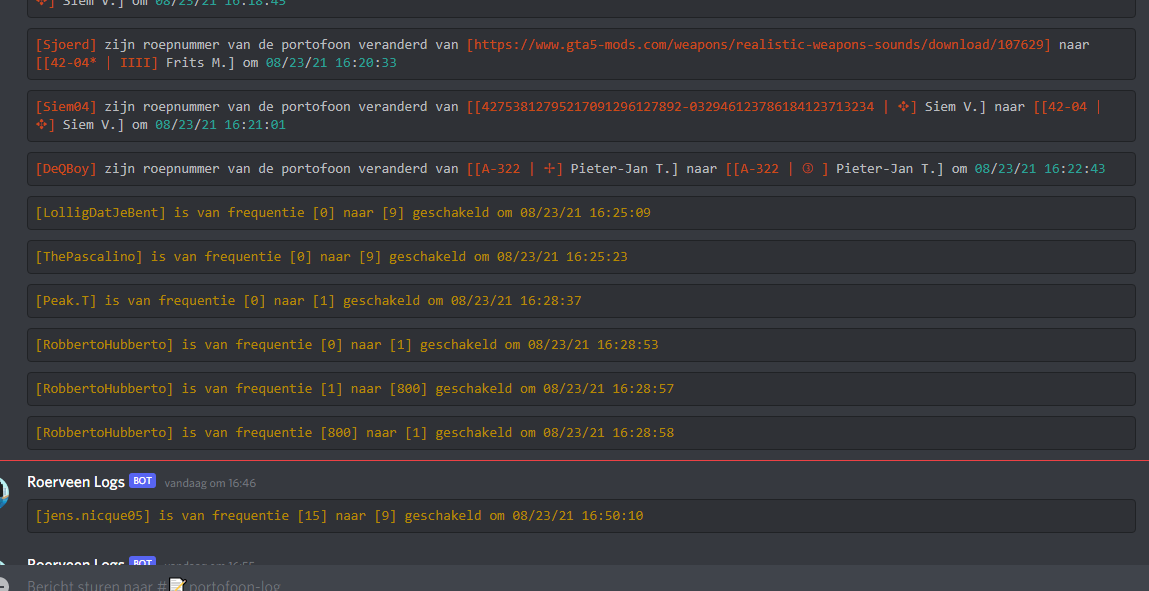1149x591 pixels.
Task: Click the gta5-mods.com URL in Sjoerd's log
Action: point(759,45)
